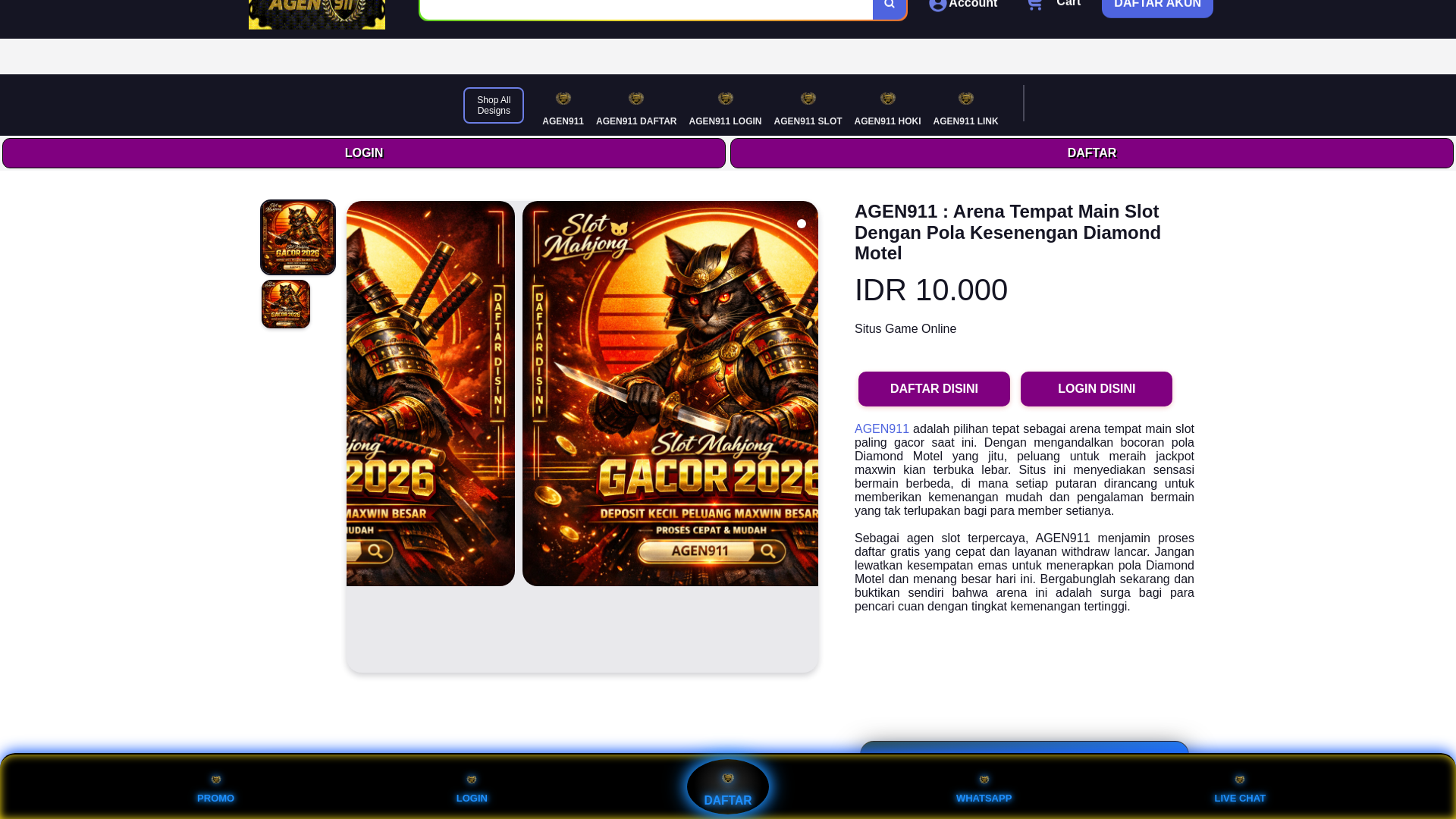This screenshot has height=819, width=1456.
Task: Open the shopping Cart icon
Action: tap(1034, 5)
